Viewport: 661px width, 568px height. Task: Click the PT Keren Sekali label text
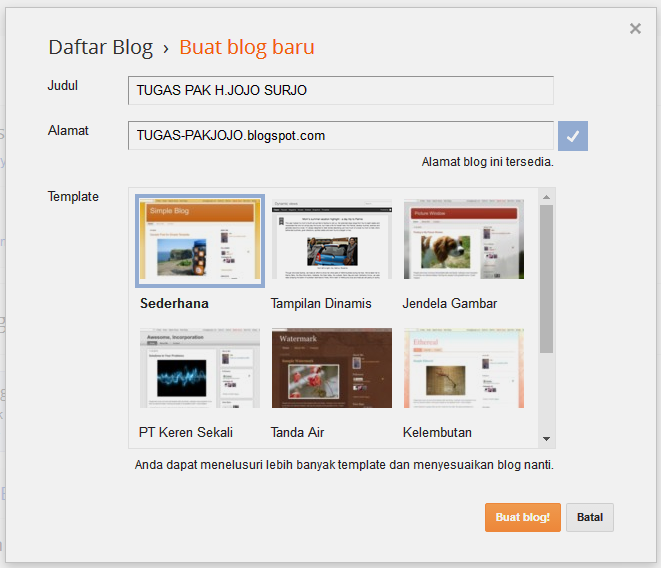click(x=186, y=433)
